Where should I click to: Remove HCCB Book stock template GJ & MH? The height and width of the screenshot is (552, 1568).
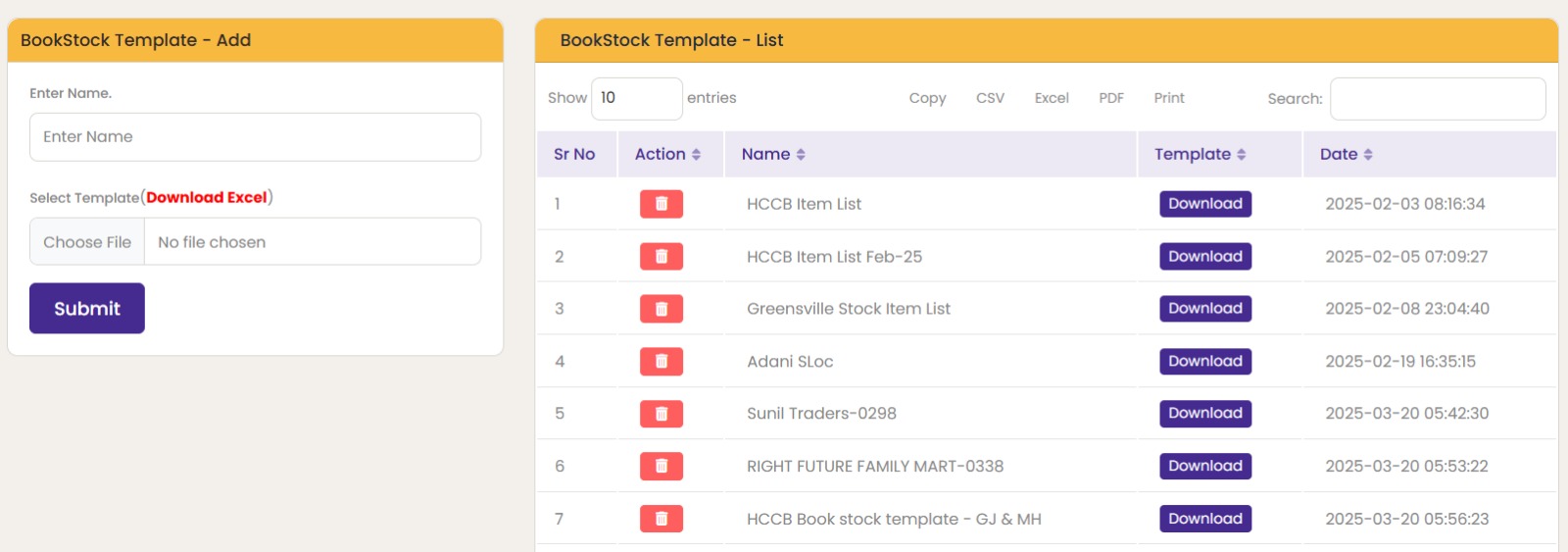pyautogui.click(x=661, y=519)
